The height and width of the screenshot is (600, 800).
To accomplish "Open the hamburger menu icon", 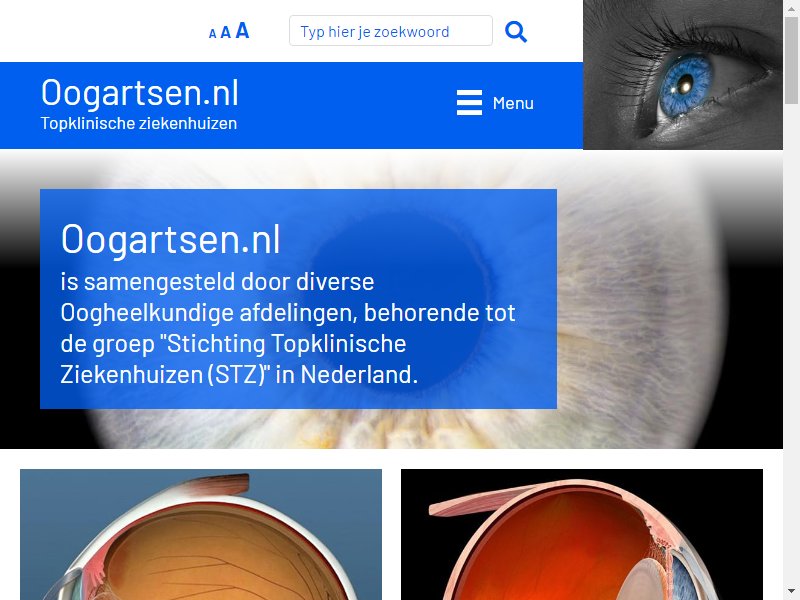I will click(469, 103).
